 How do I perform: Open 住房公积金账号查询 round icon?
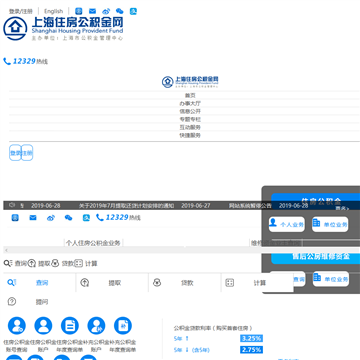pos(17,326)
